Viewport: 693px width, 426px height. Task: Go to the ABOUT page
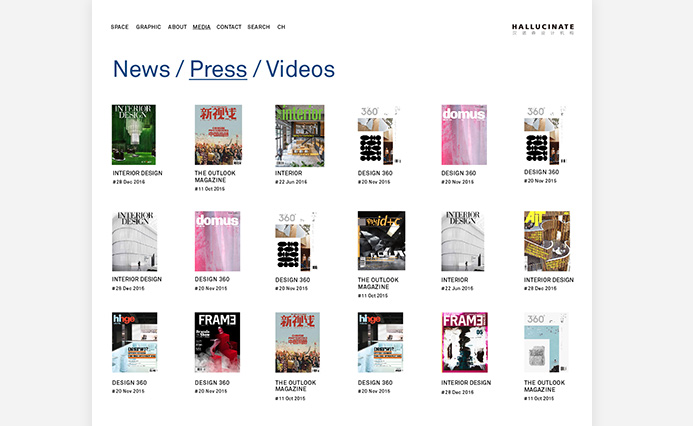click(177, 27)
